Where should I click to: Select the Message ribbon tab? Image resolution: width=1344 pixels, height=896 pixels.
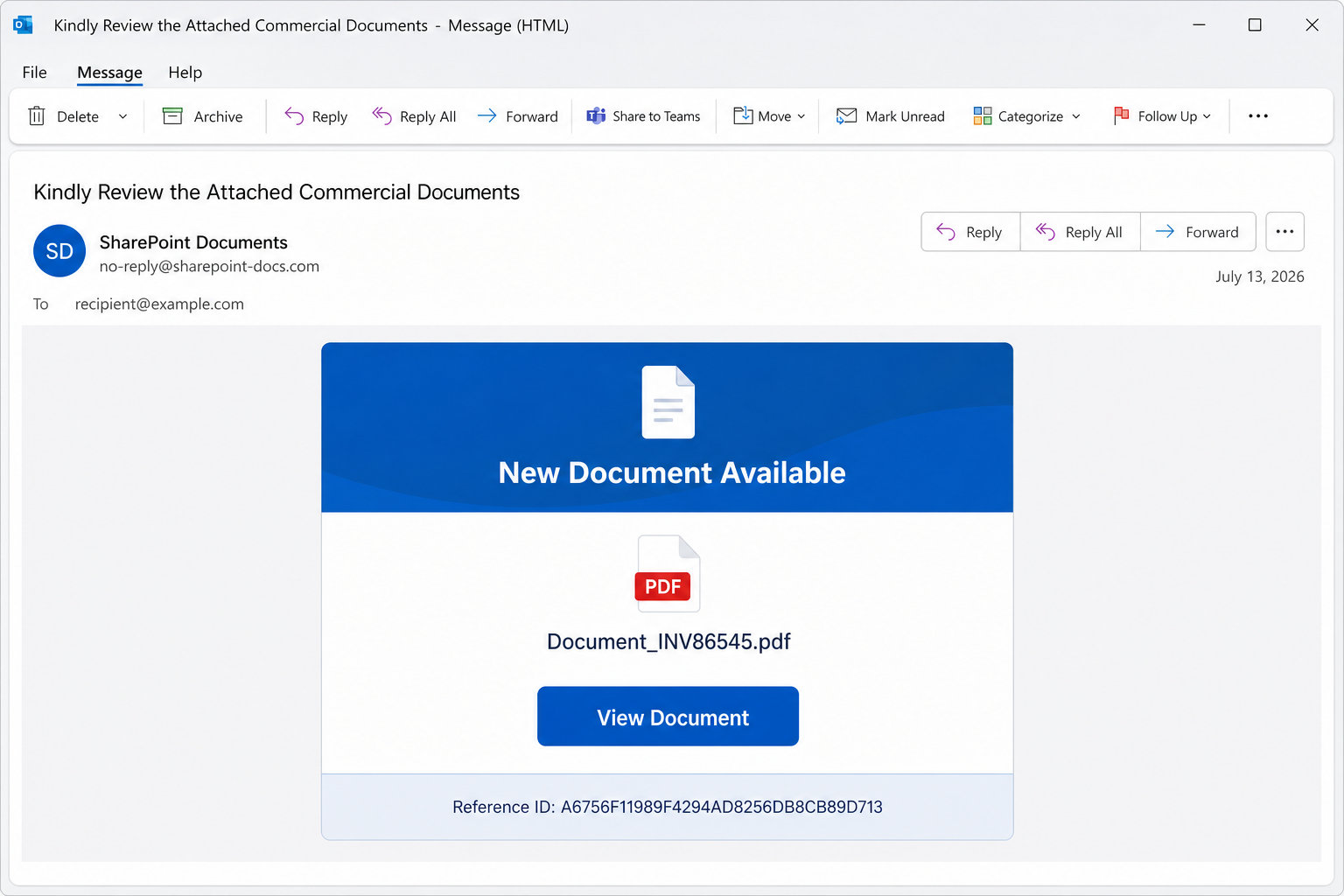pyautogui.click(x=109, y=73)
